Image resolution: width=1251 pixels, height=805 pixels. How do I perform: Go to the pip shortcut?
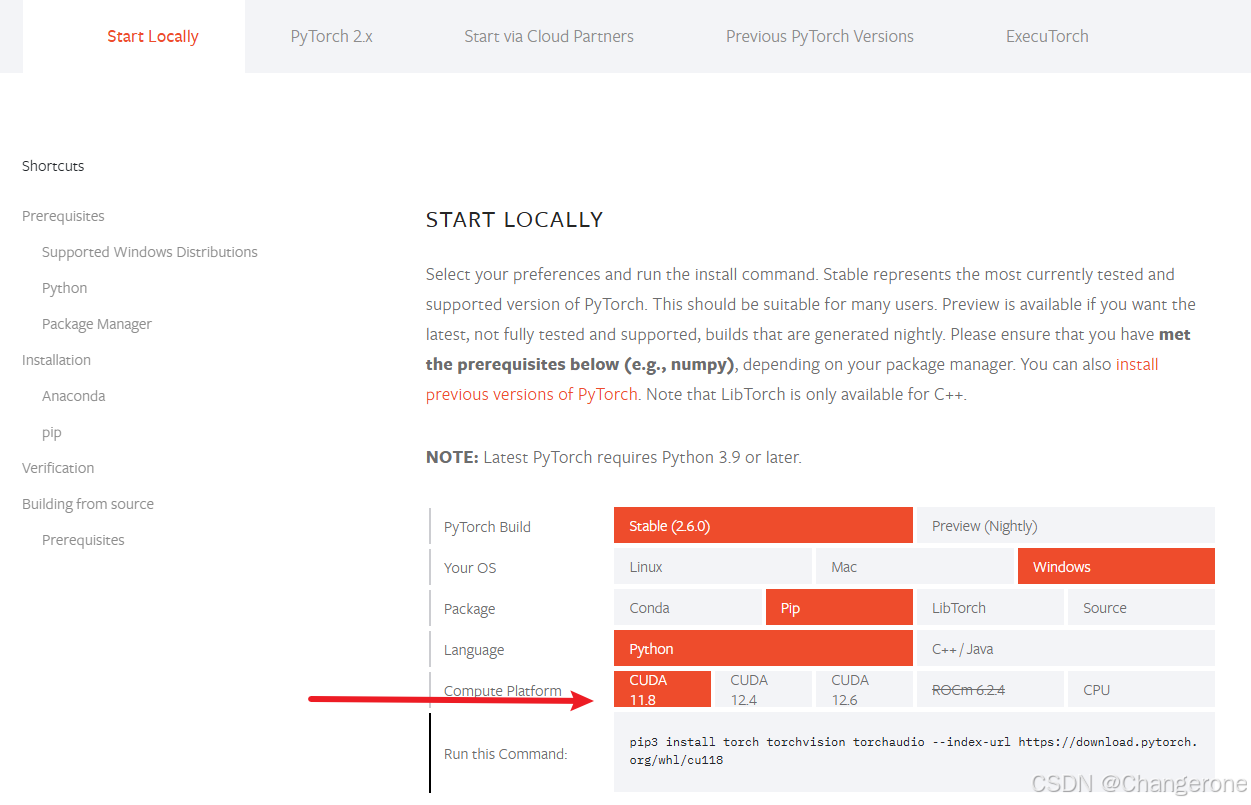pyautogui.click(x=52, y=433)
